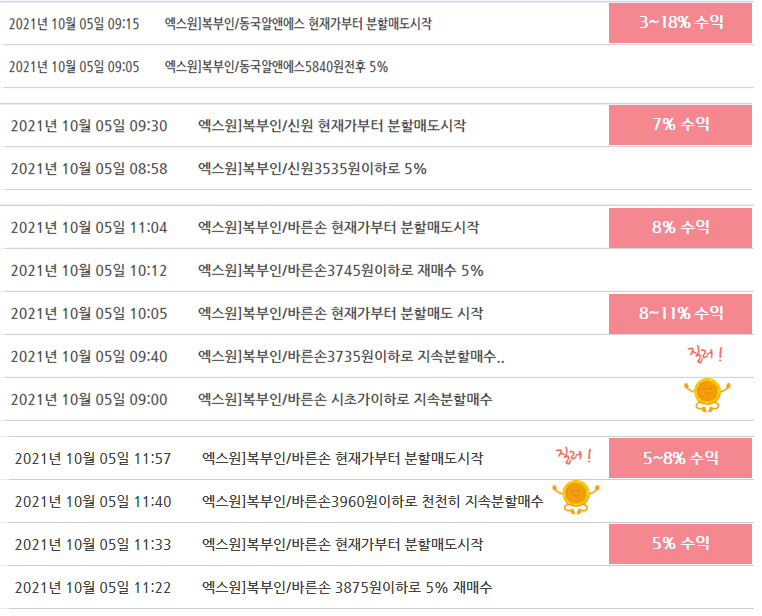The width and height of the screenshot is (762, 616).
Task: Click the 8% 수익 badge at 11:04
Action: pyautogui.click(x=680, y=228)
